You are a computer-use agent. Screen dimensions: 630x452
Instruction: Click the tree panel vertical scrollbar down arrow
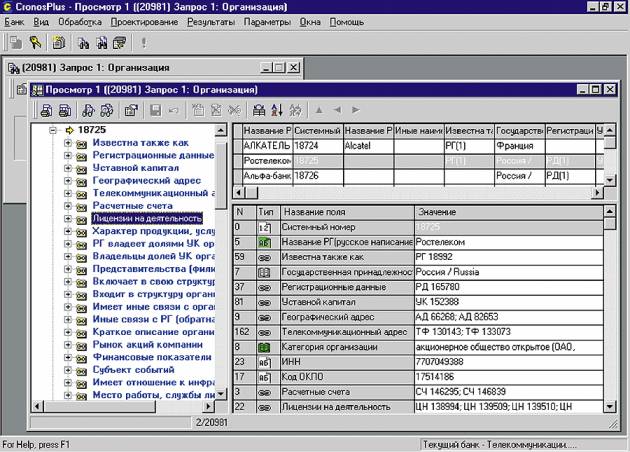point(221,394)
